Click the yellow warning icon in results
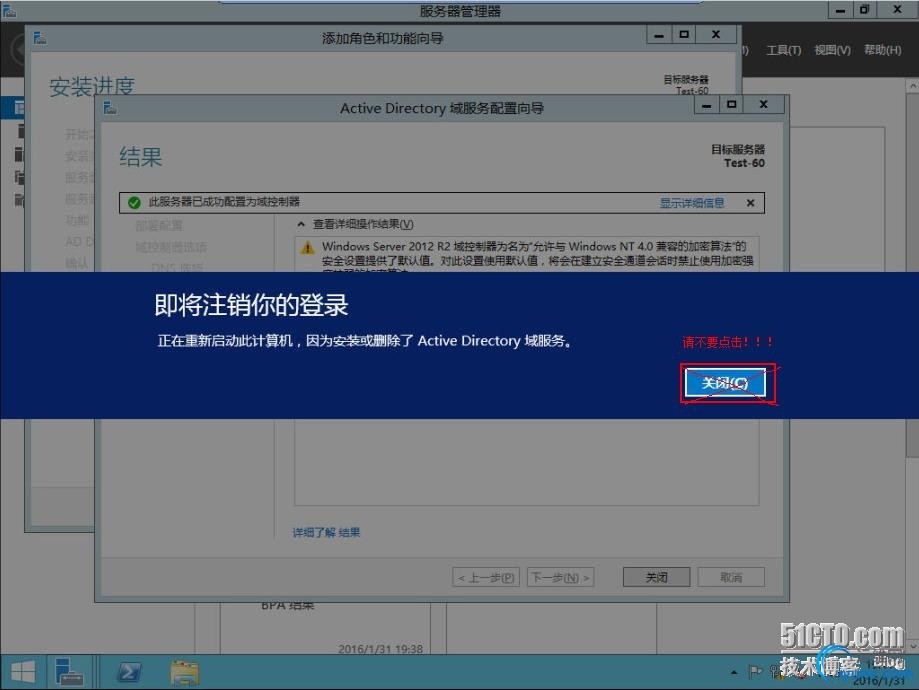Viewport: 919px width, 690px height. 307,248
